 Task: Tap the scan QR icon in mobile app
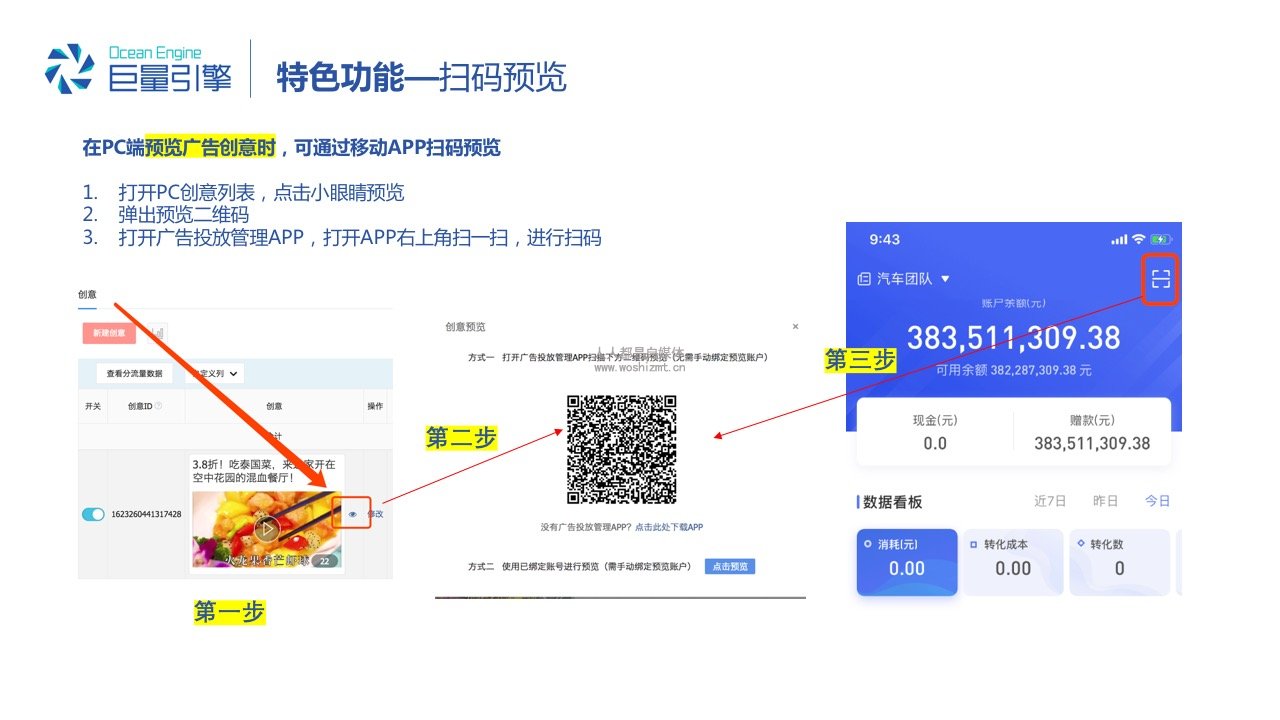[x=1160, y=279]
